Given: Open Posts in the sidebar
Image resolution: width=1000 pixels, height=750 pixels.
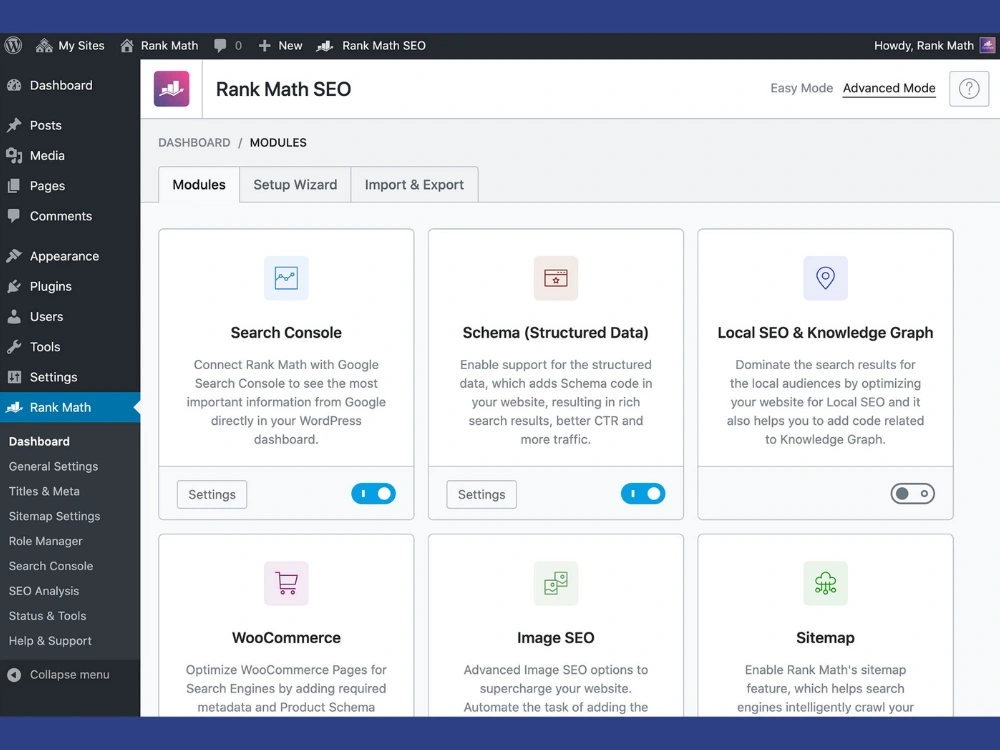Looking at the screenshot, I should (70, 125).
